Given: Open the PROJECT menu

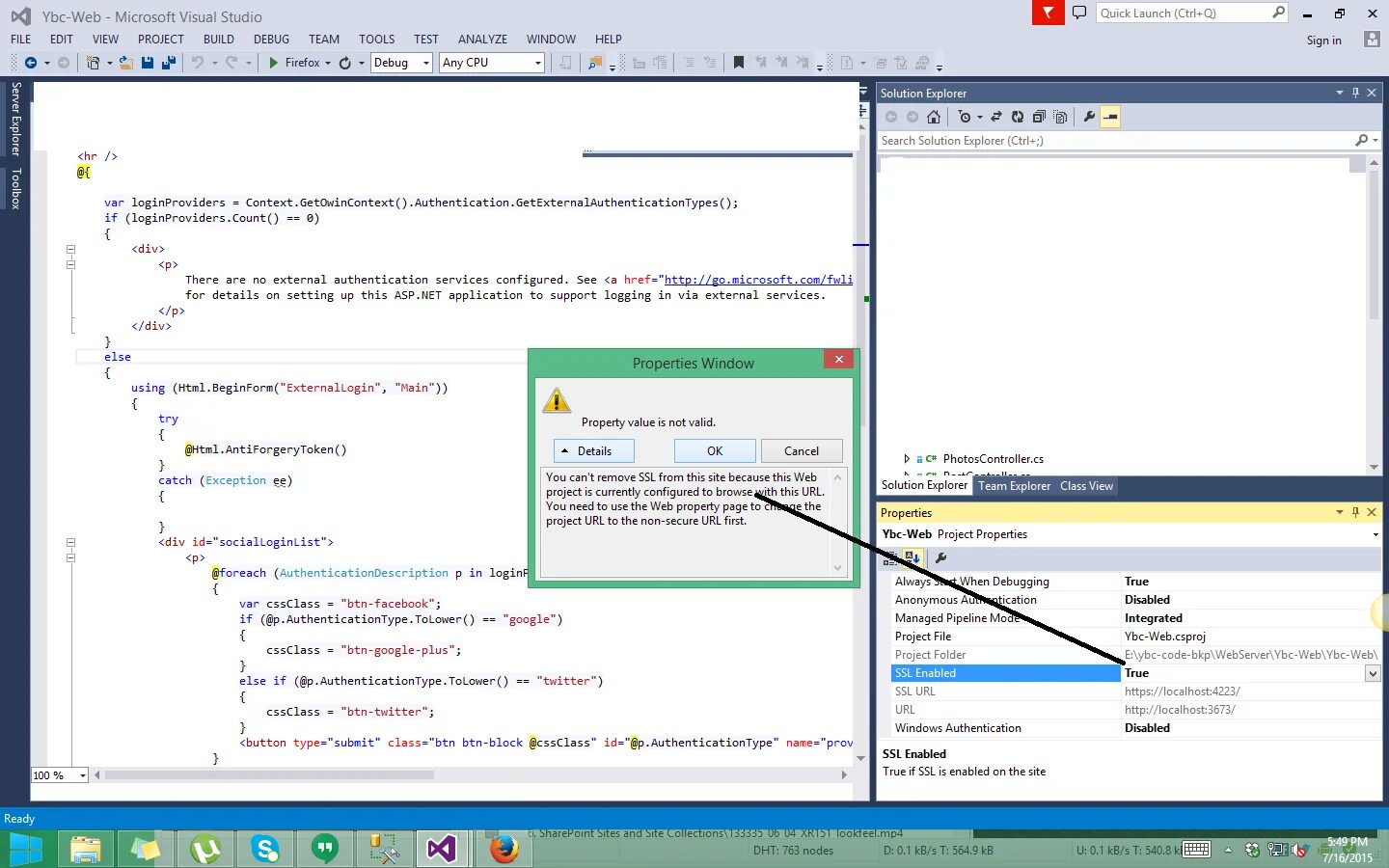Looking at the screenshot, I should (x=160, y=40).
